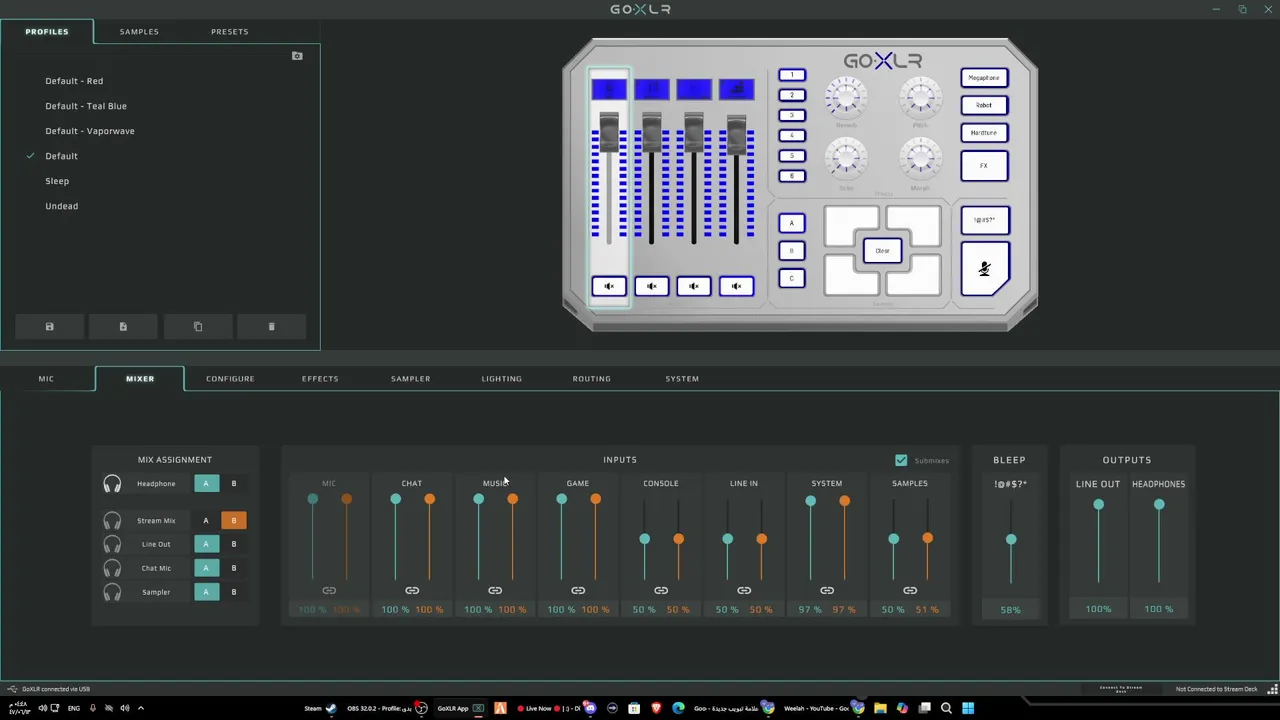Uncheck the Submixes checkbox

901,460
